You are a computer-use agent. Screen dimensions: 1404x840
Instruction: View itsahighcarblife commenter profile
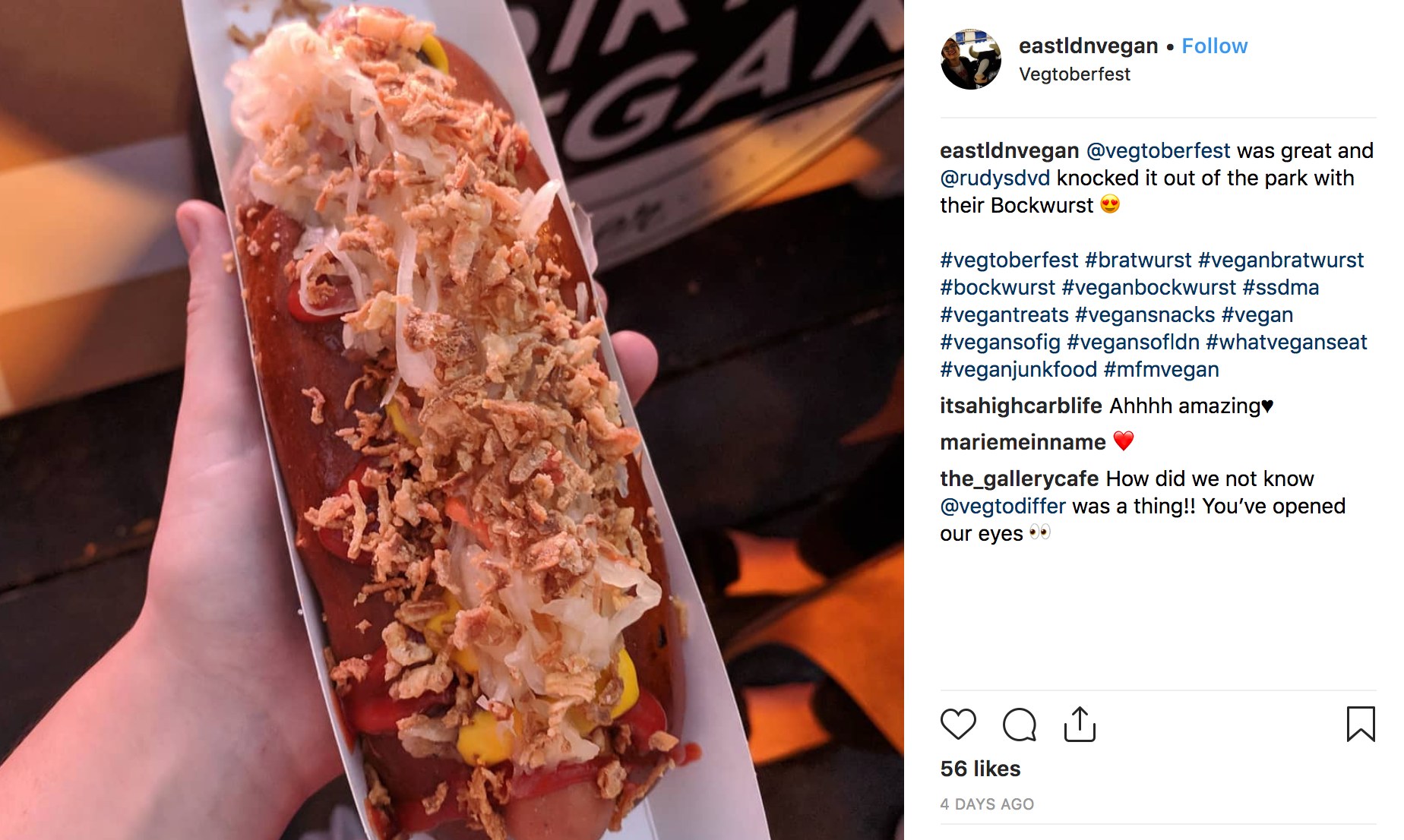click(x=1021, y=406)
